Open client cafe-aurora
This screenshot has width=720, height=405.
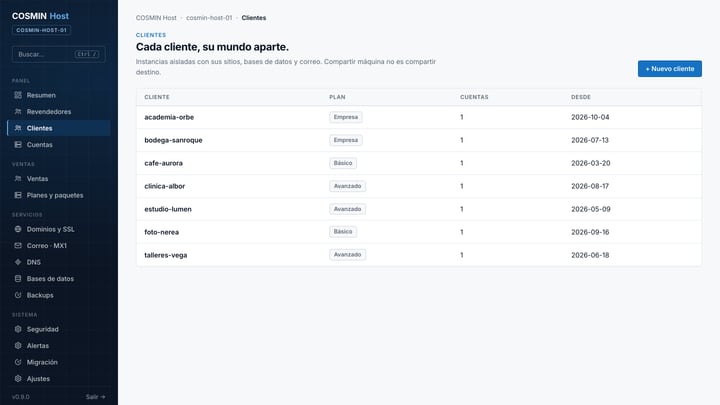163,163
